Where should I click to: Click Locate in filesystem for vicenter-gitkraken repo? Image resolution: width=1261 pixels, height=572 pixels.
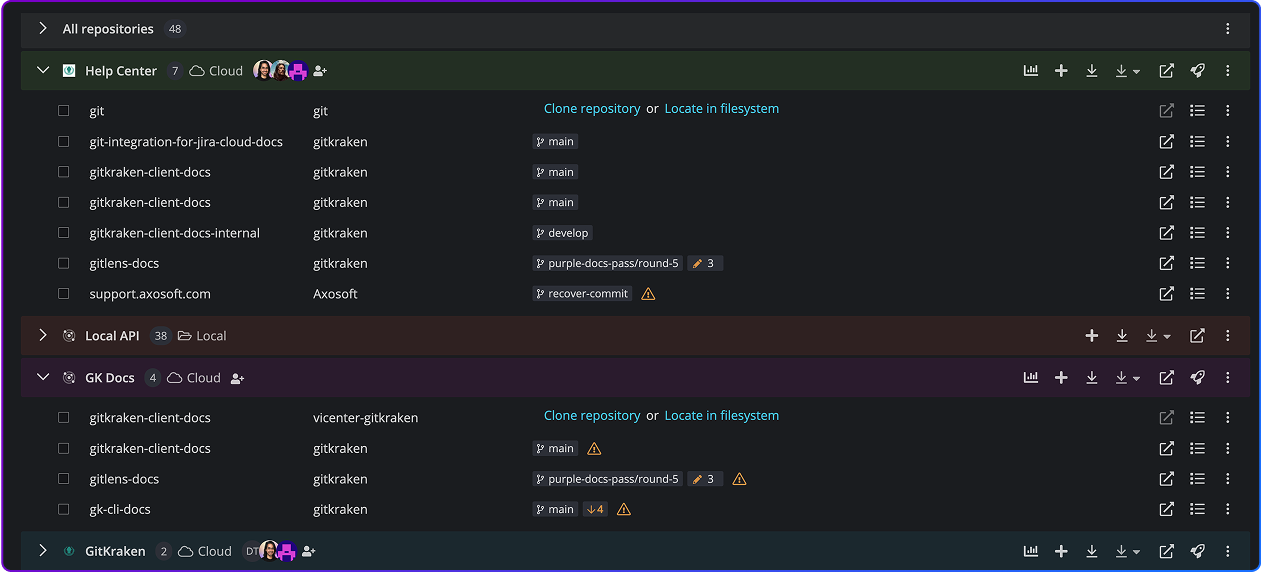pos(721,416)
